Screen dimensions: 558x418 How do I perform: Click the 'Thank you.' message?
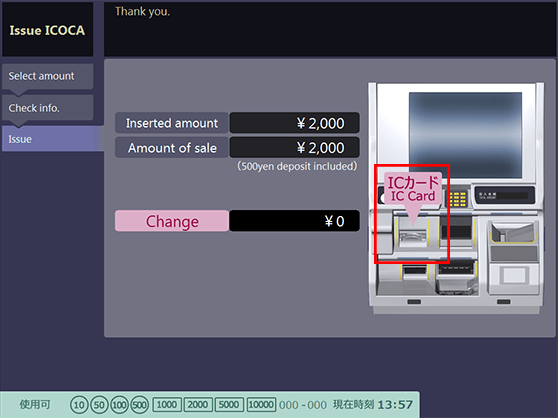click(x=142, y=12)
